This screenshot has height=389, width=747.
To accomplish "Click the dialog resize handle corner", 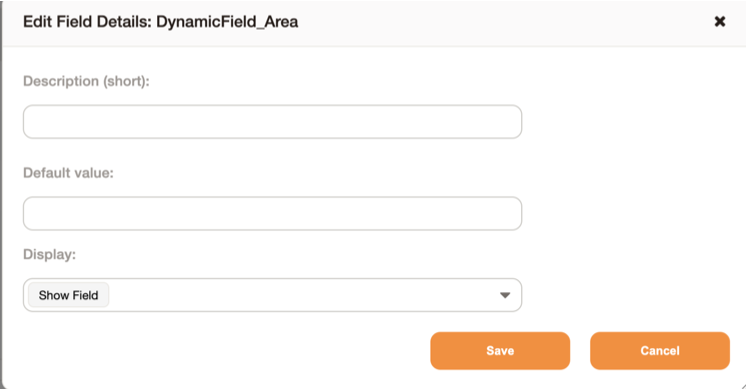I will pos(743,386).
